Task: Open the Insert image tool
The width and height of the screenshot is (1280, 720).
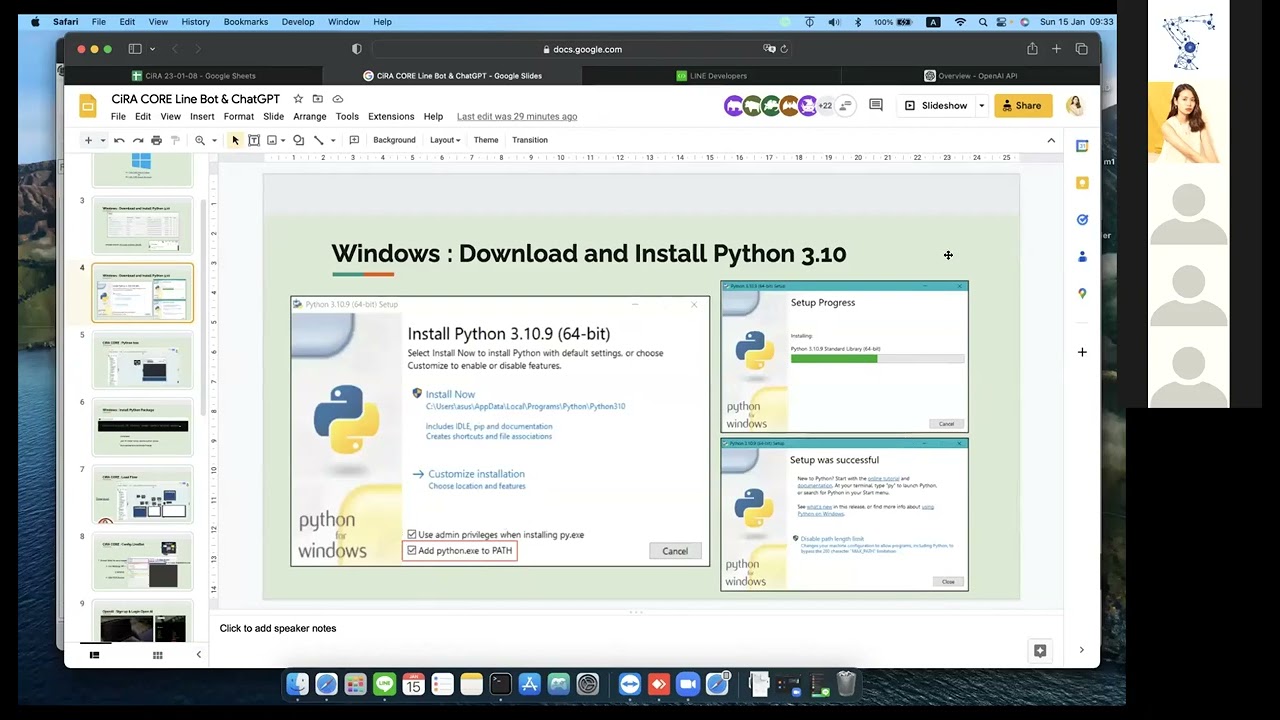Action: click(x=272, y=140)
